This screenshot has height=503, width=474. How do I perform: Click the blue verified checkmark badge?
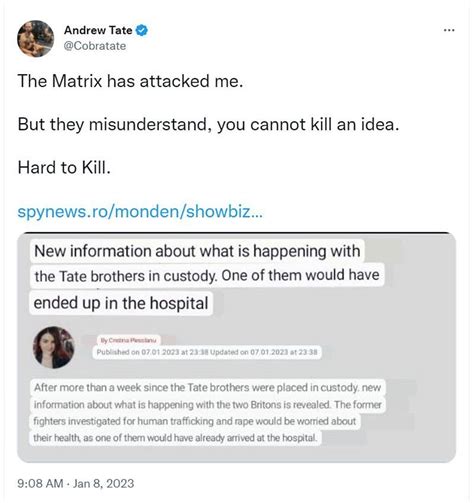click(x=142, y=30)
